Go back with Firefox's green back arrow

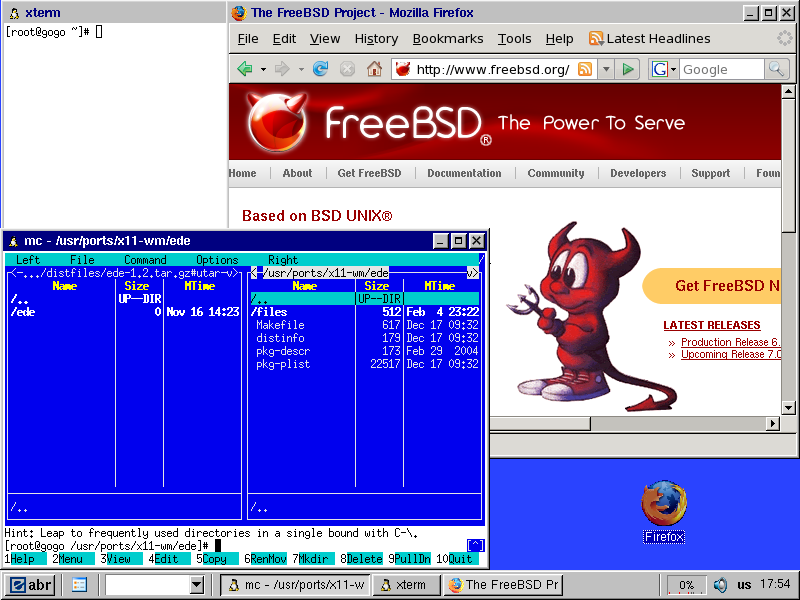point(245,68)
